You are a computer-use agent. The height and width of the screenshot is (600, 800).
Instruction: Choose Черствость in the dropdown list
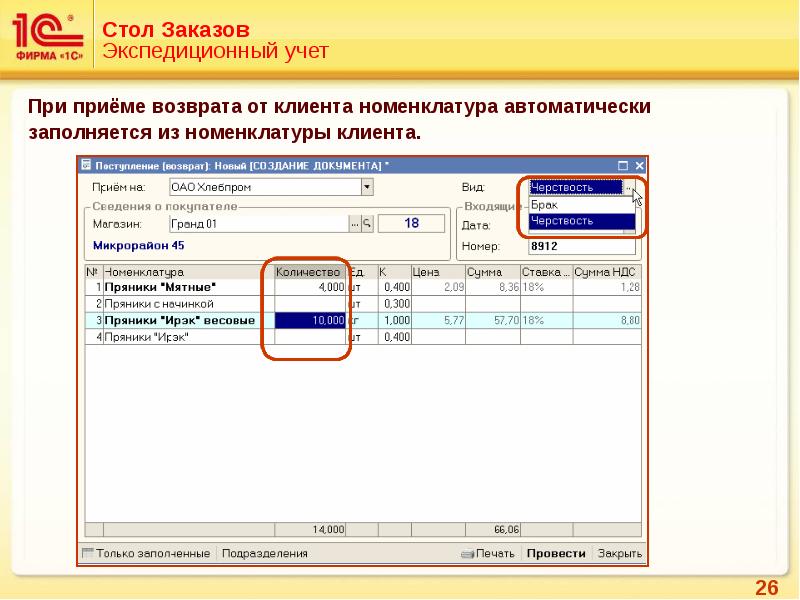tap(580, 221)
